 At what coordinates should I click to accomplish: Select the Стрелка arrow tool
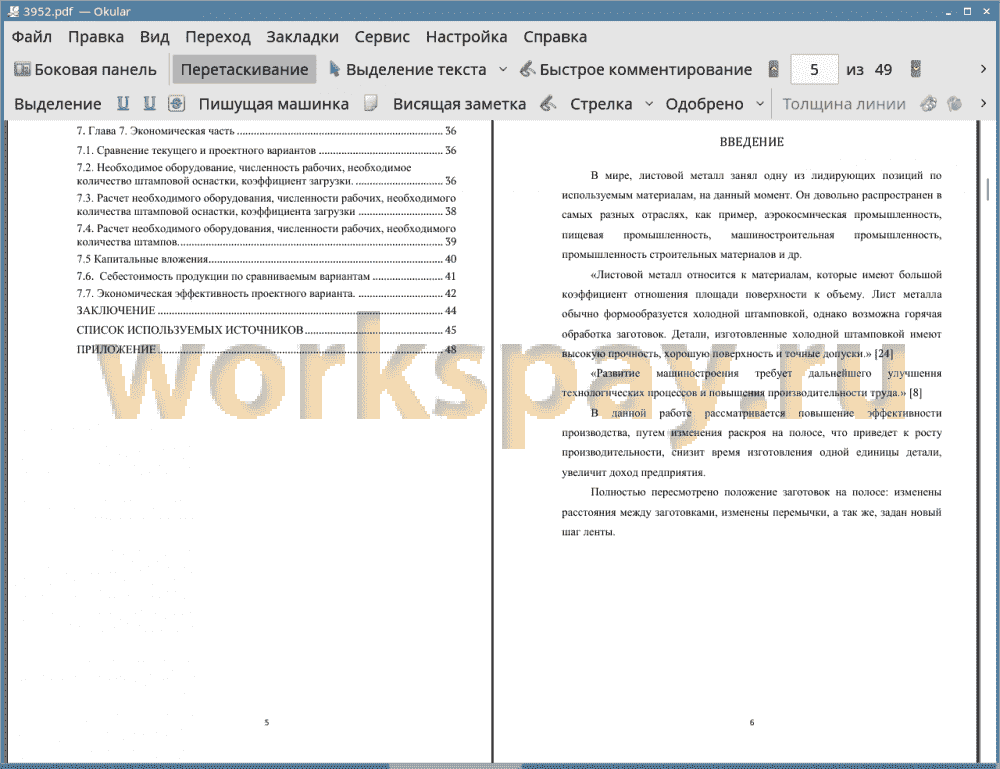click(x=601, y=104)
